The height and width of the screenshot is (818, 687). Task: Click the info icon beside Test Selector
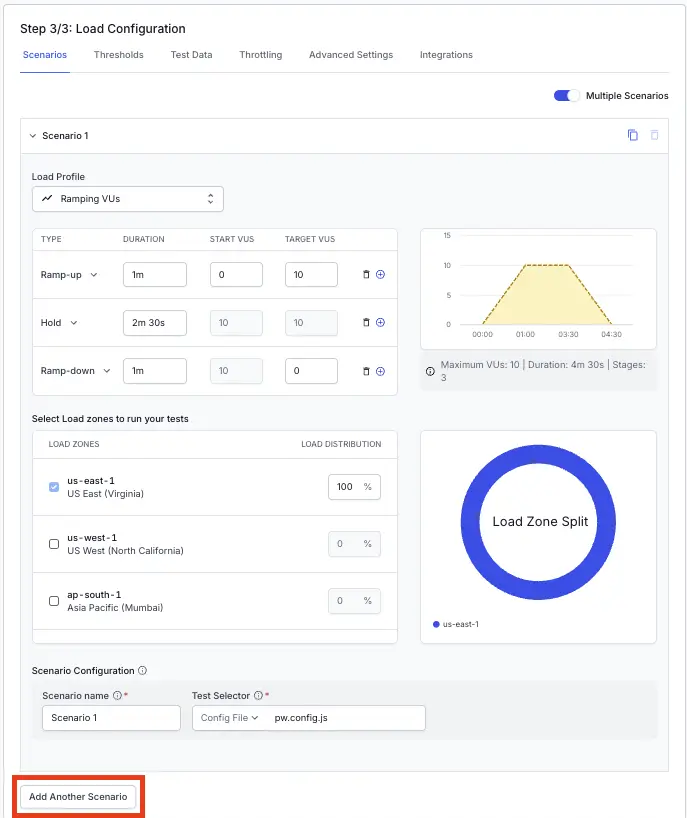click(258, 695)
